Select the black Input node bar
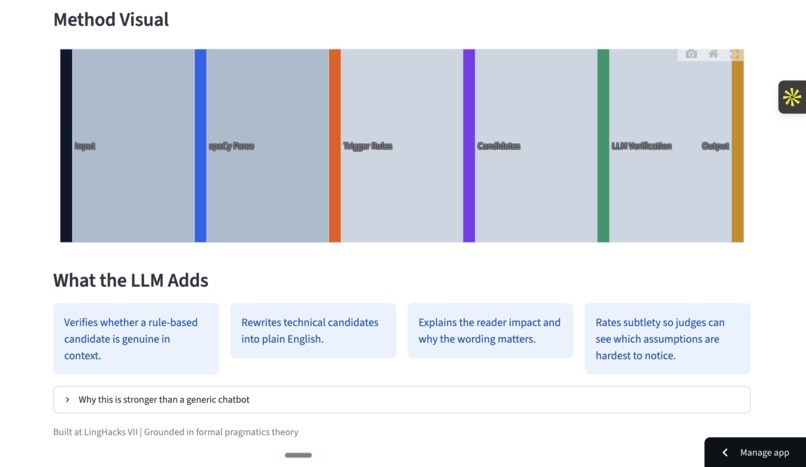This screenshot has width=806, height=467. click(x=66, y=146)
